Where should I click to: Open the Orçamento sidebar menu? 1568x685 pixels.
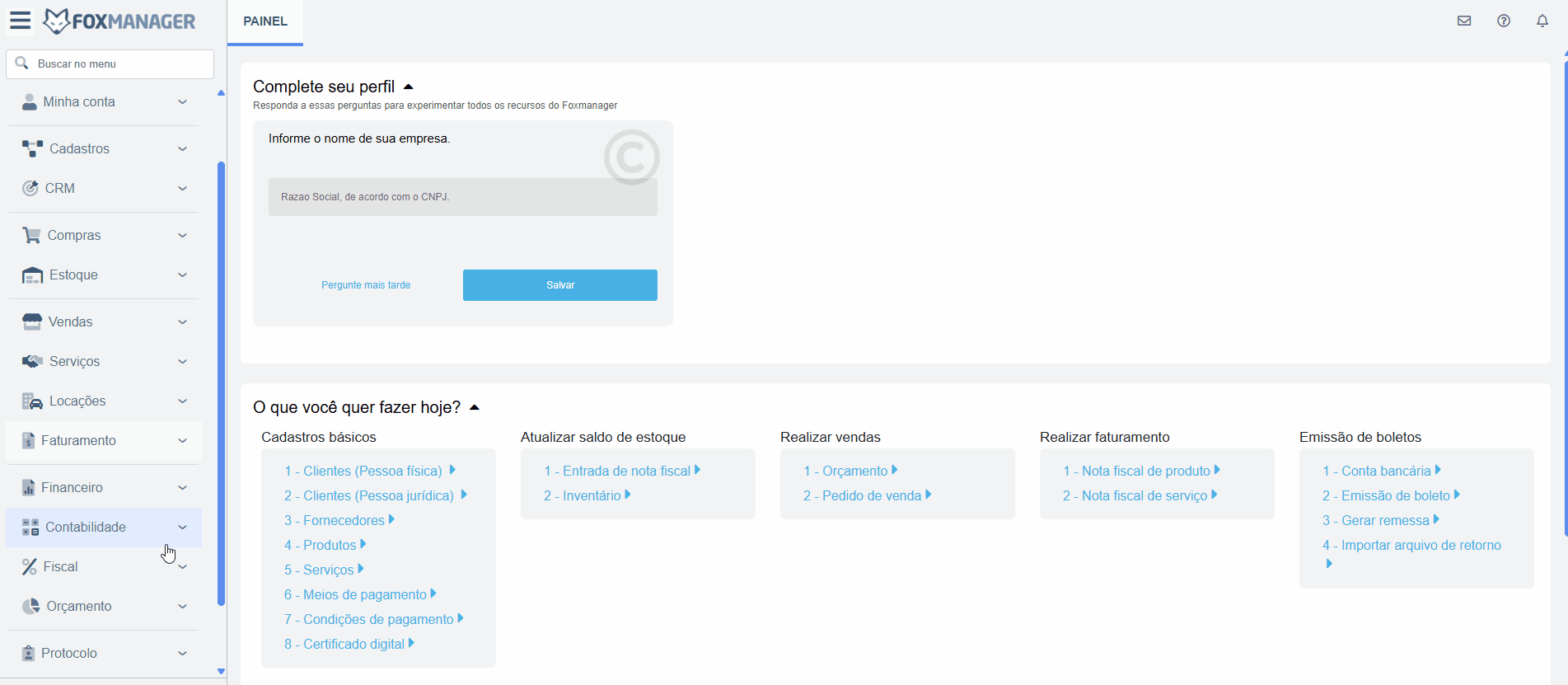(104, 606)
